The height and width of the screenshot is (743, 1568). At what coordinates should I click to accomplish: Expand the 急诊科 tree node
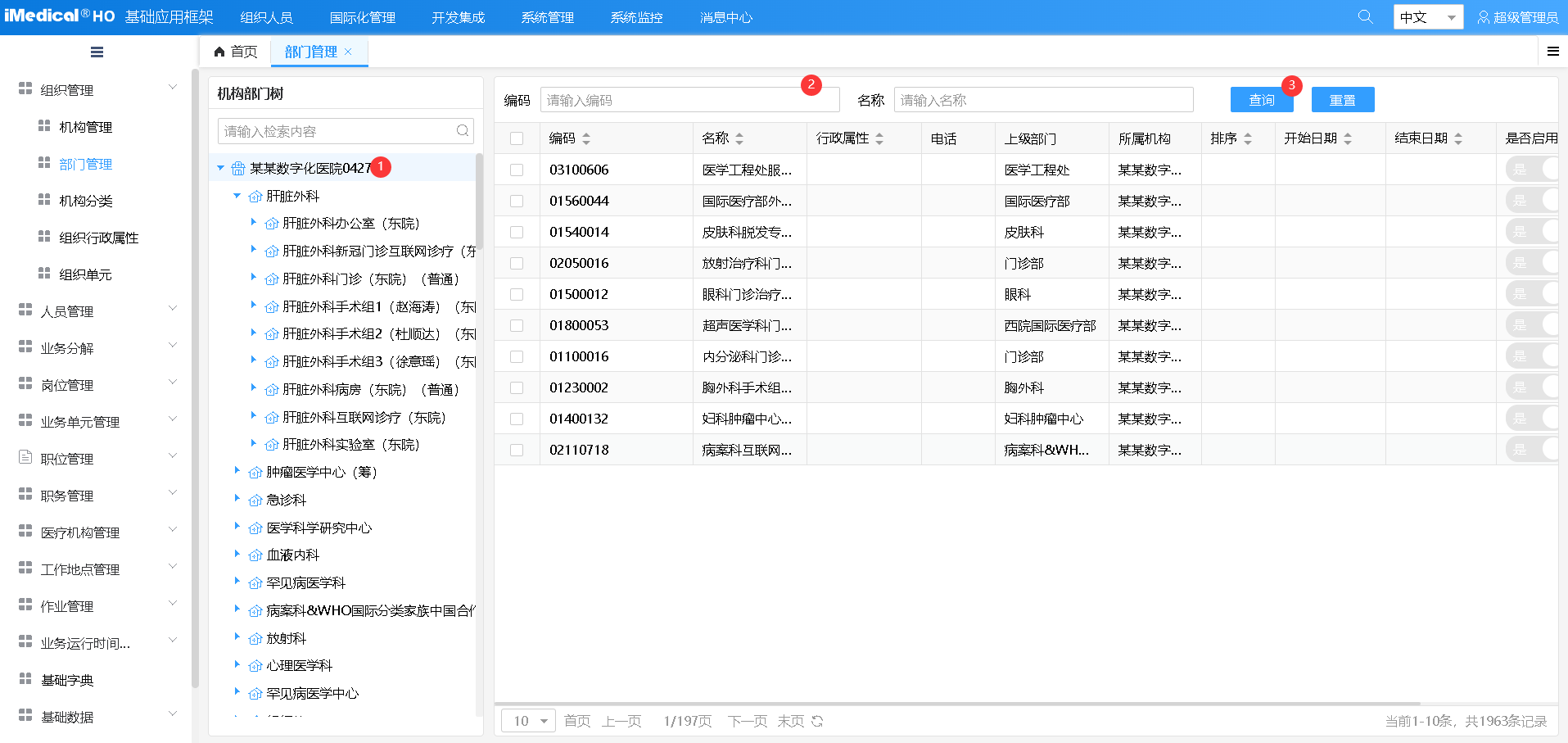[x=237, y=499]
